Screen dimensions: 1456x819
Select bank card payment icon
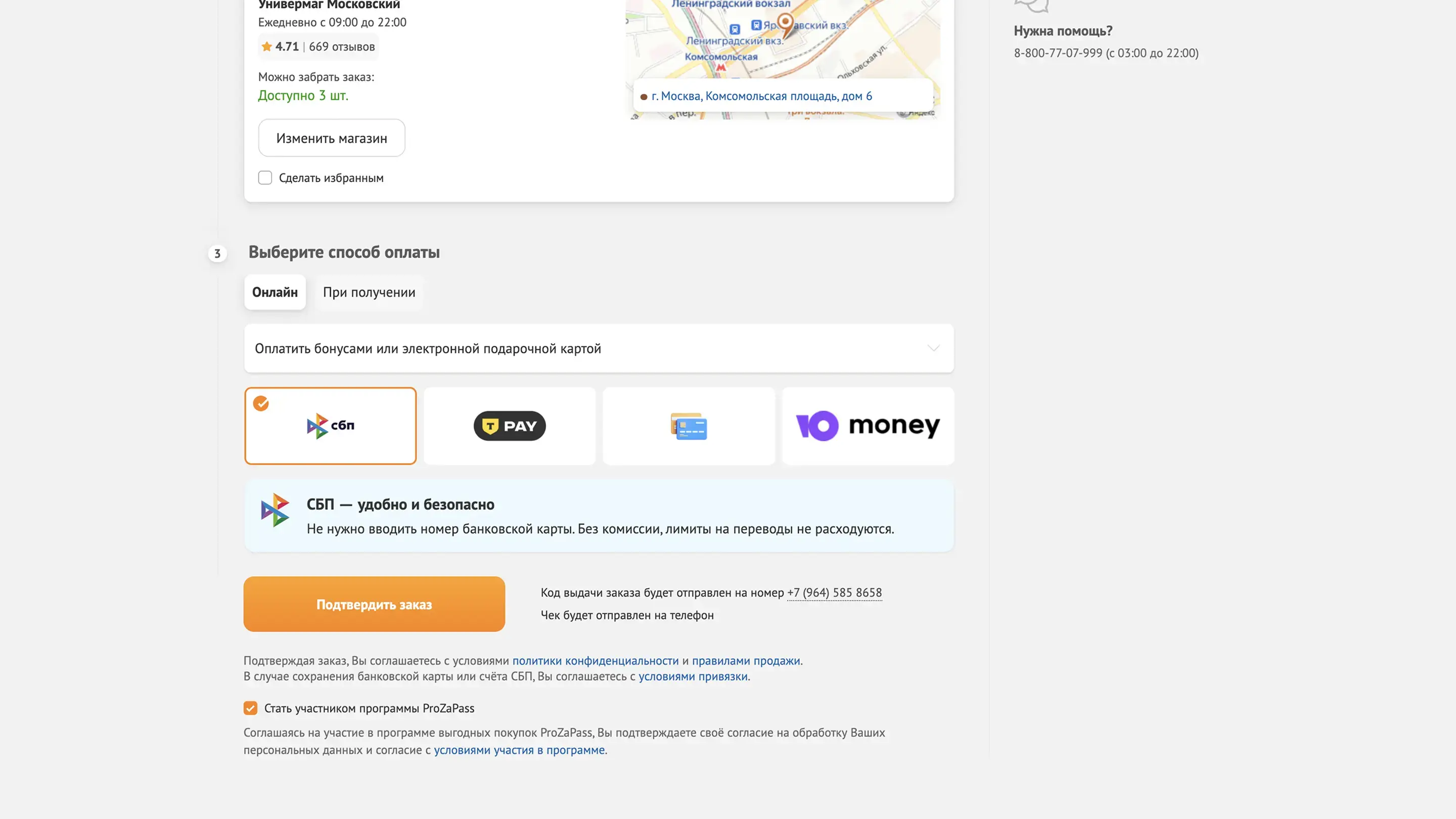pos(689,426)
